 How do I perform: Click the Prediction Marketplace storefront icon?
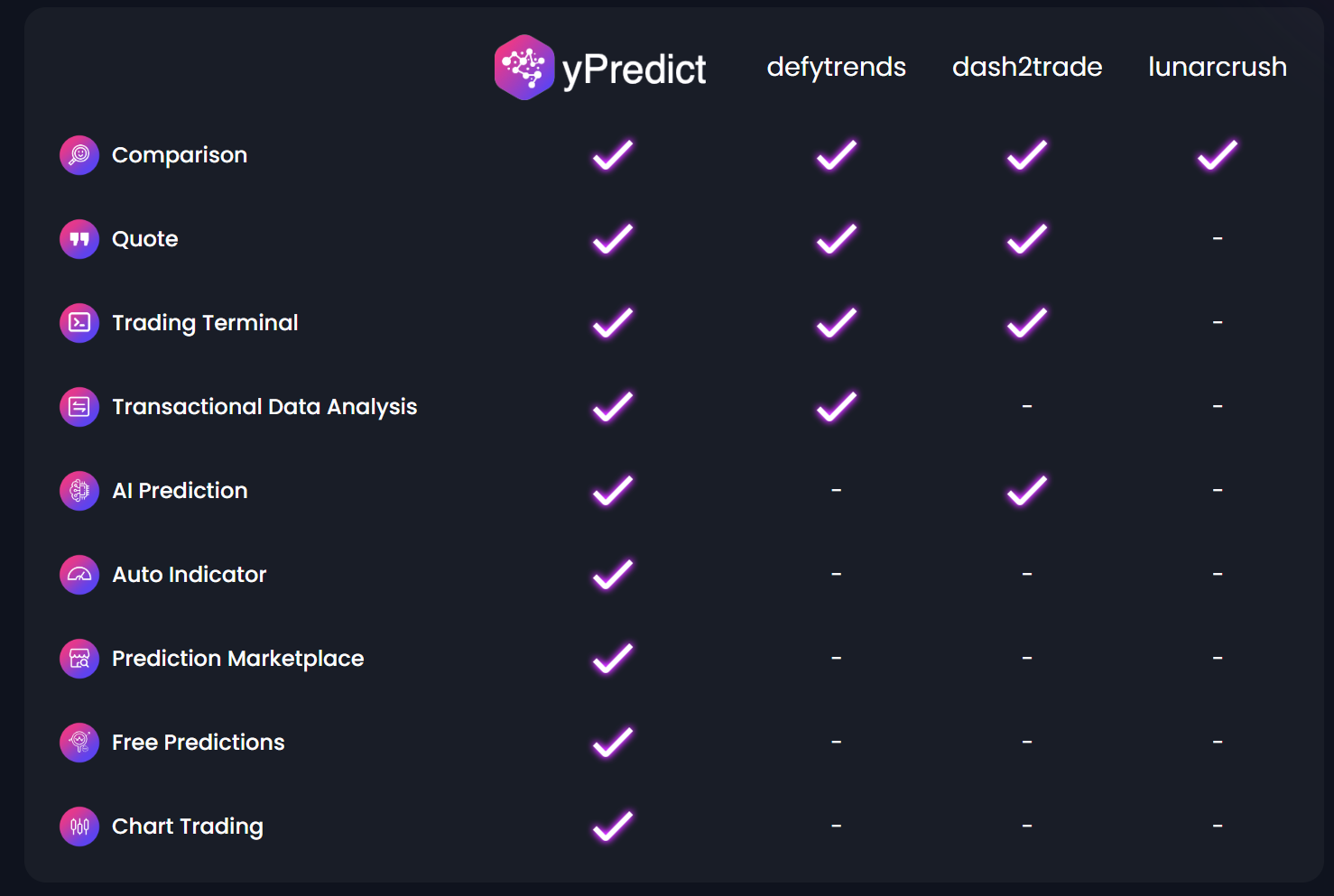click(x=79, y=659)
